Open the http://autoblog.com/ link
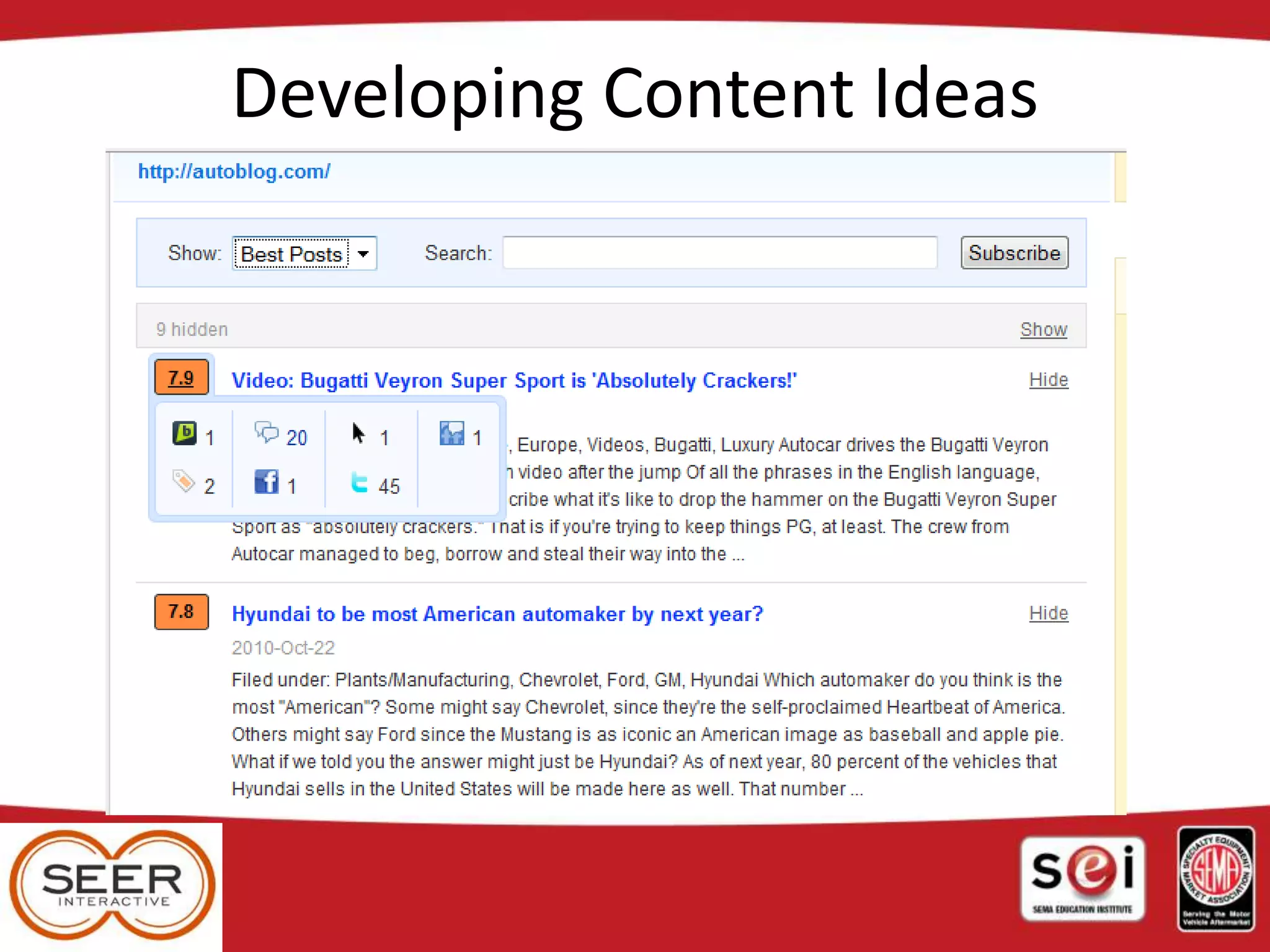The height and width of the screenshot is (952, 1270). (x=234, y=172)
